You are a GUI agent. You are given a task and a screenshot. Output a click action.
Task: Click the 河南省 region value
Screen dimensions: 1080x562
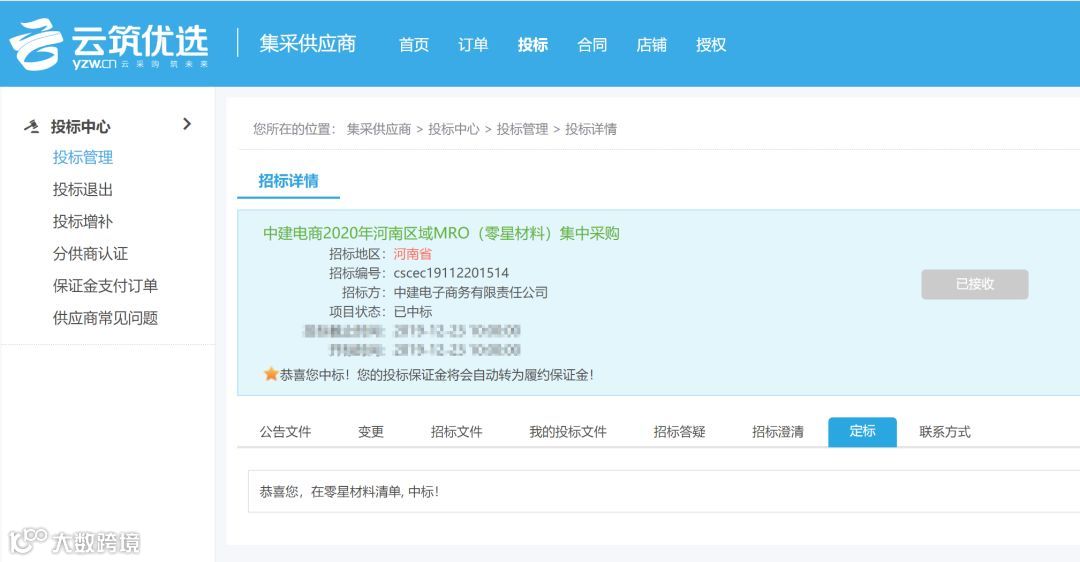(413, 254)
